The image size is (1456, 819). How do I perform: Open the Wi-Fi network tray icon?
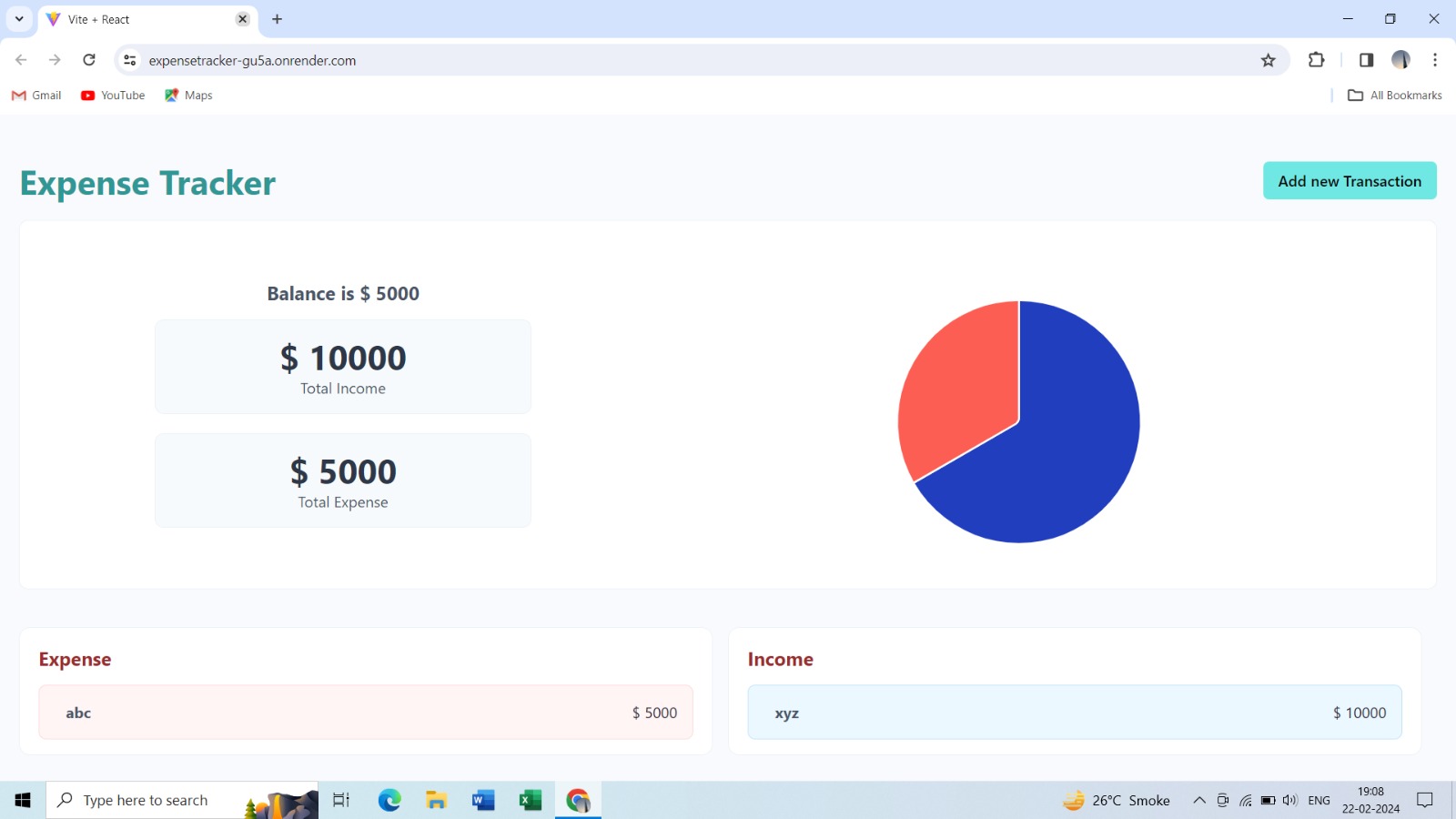coord(1246,800)
